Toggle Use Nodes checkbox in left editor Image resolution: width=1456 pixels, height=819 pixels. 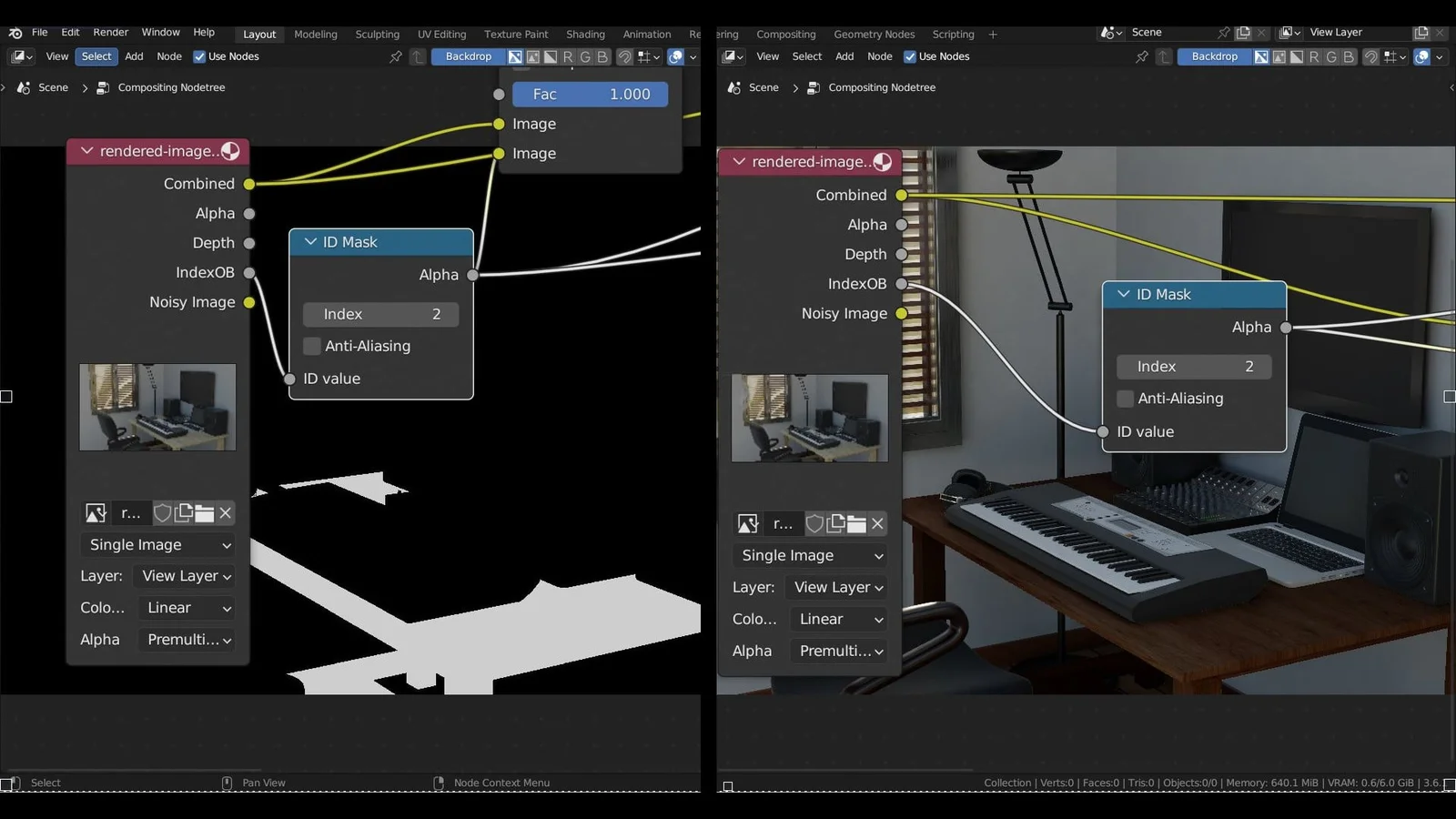(x=199, y=56)
